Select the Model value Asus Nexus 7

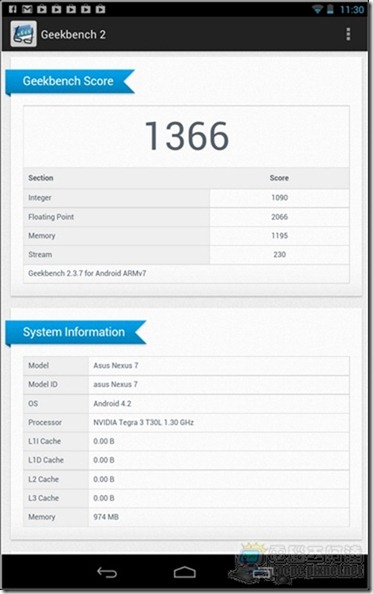click(x=116, y=366)
